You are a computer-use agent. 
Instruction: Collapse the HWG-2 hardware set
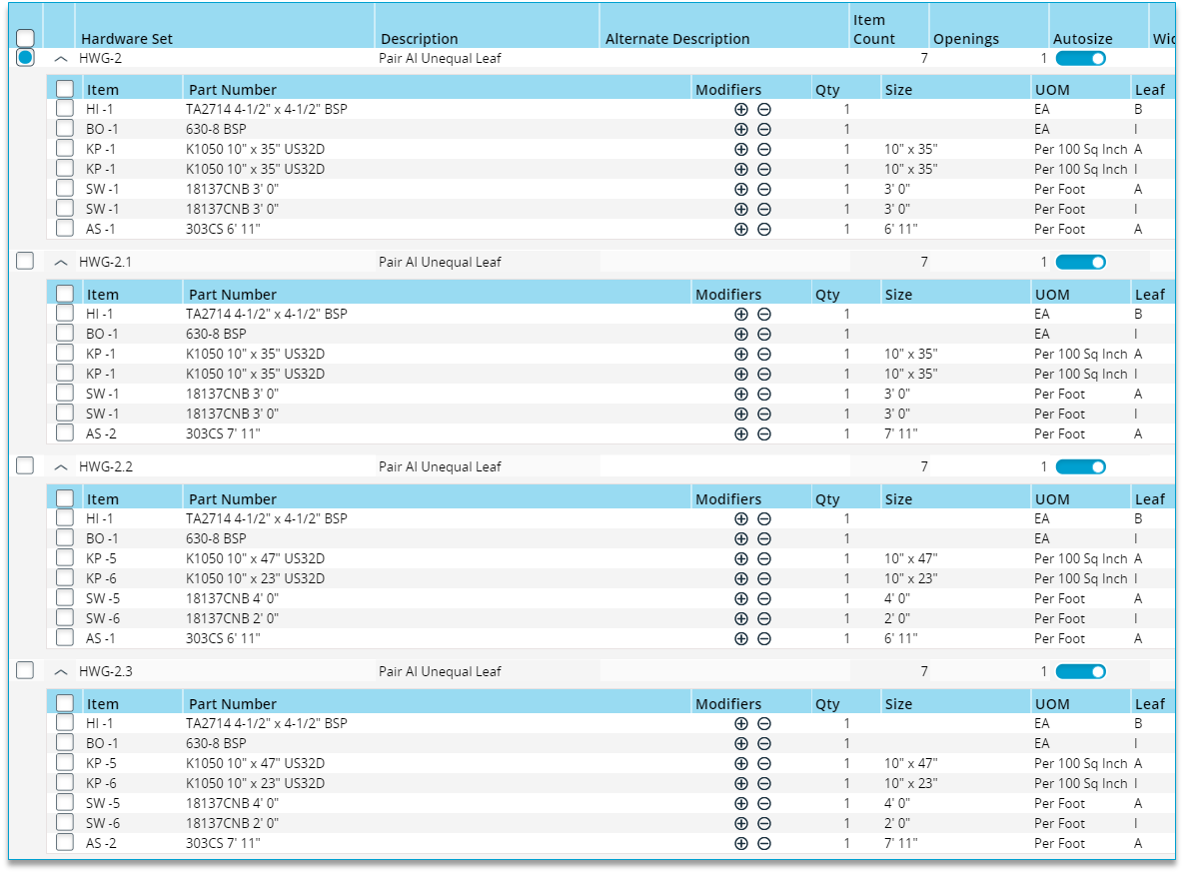[x=60, y=58]
